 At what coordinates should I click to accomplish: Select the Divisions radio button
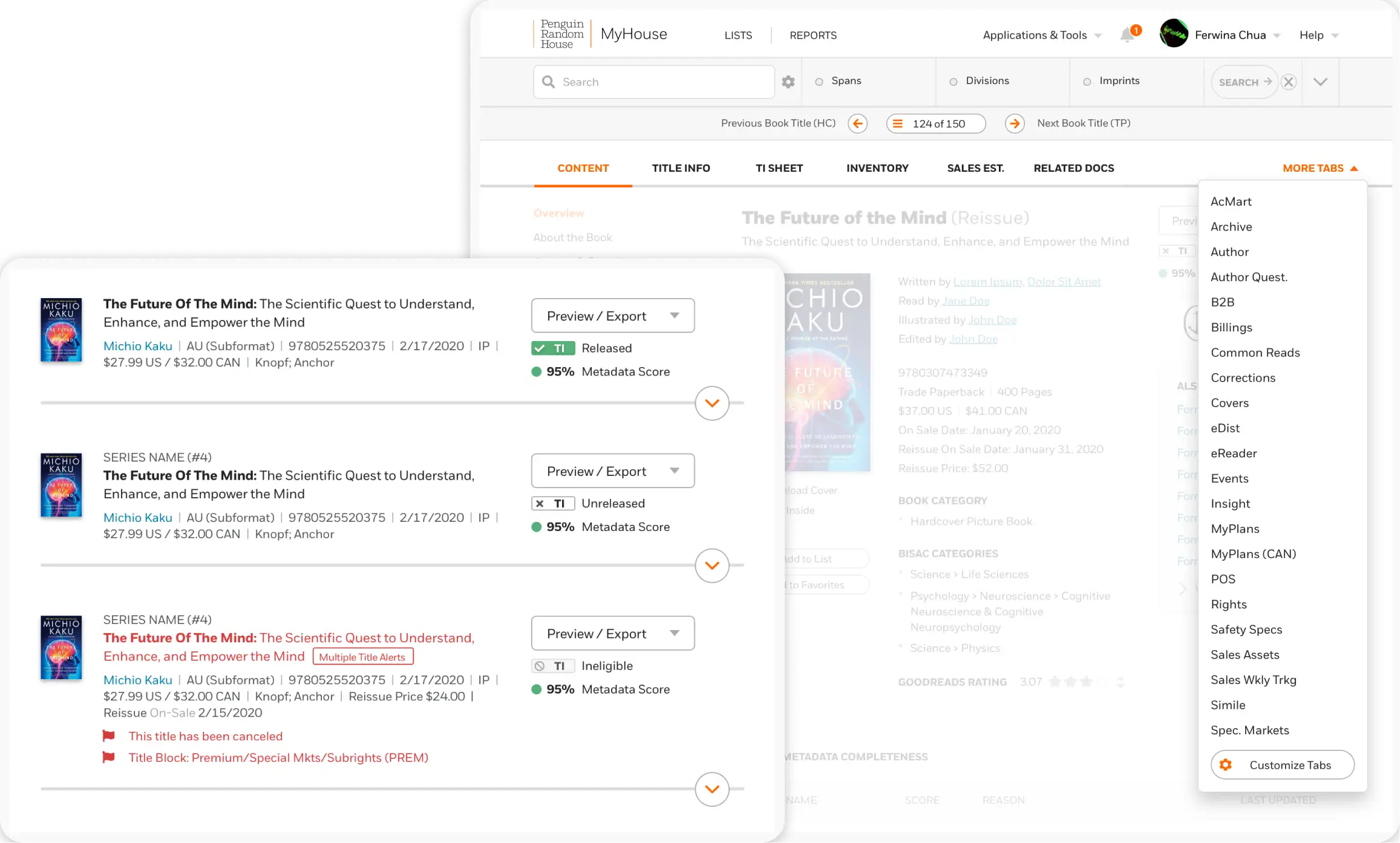pyautogui.click(x=954, y=82)
